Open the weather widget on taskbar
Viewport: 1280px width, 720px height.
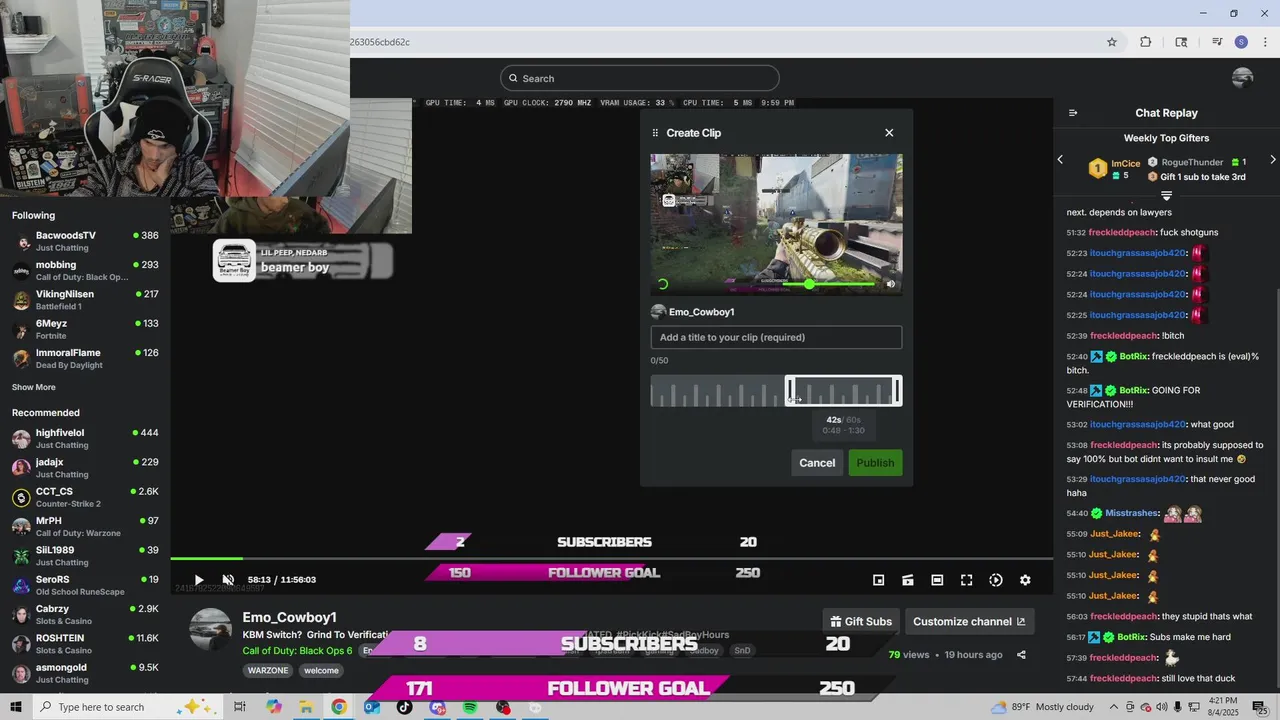(1041, 707)
